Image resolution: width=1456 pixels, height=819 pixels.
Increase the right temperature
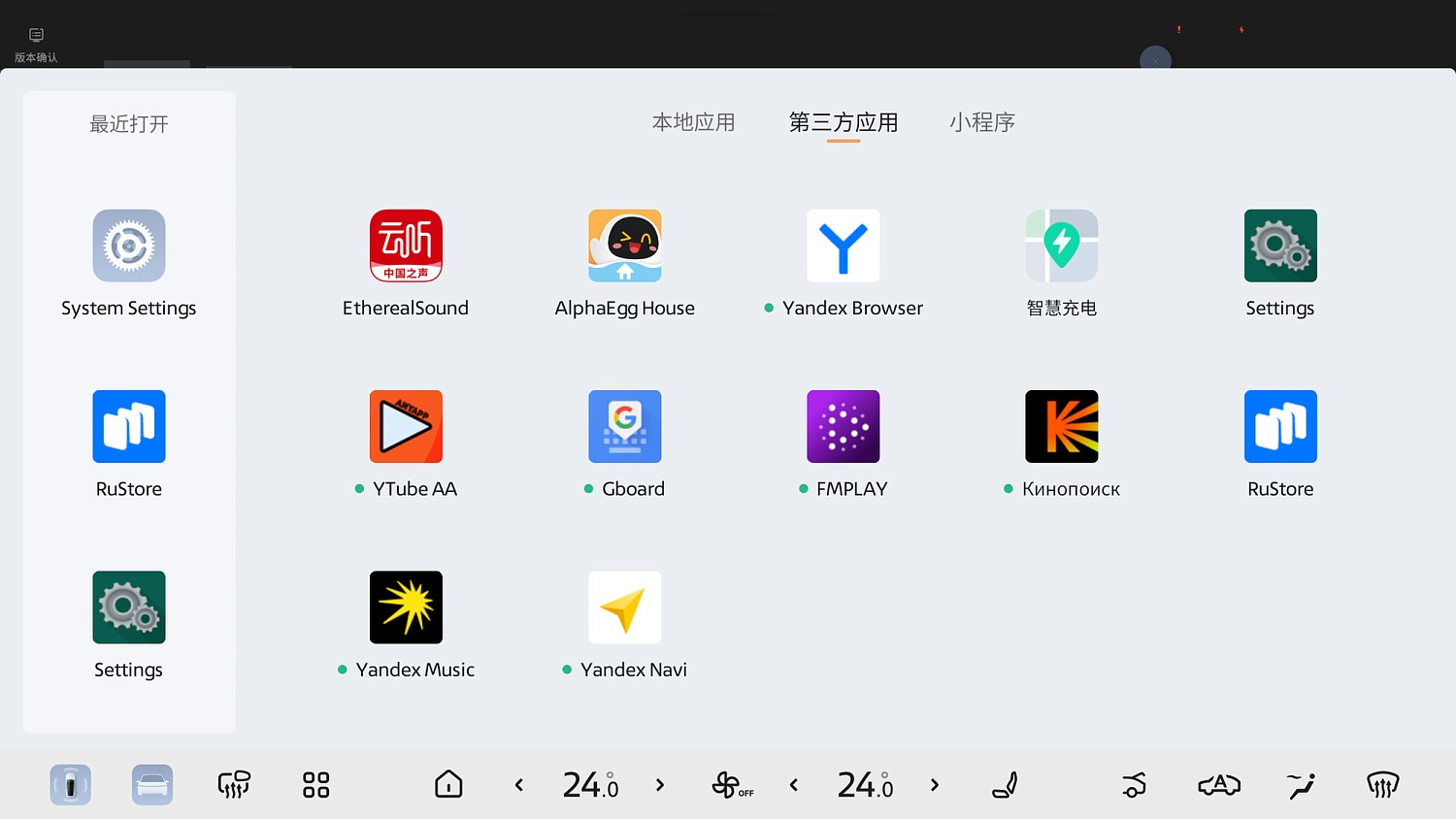[935, 785]
